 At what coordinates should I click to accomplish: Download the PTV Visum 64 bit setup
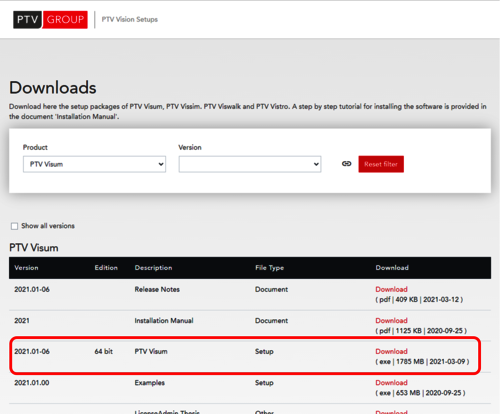click(x=391, y=351)
